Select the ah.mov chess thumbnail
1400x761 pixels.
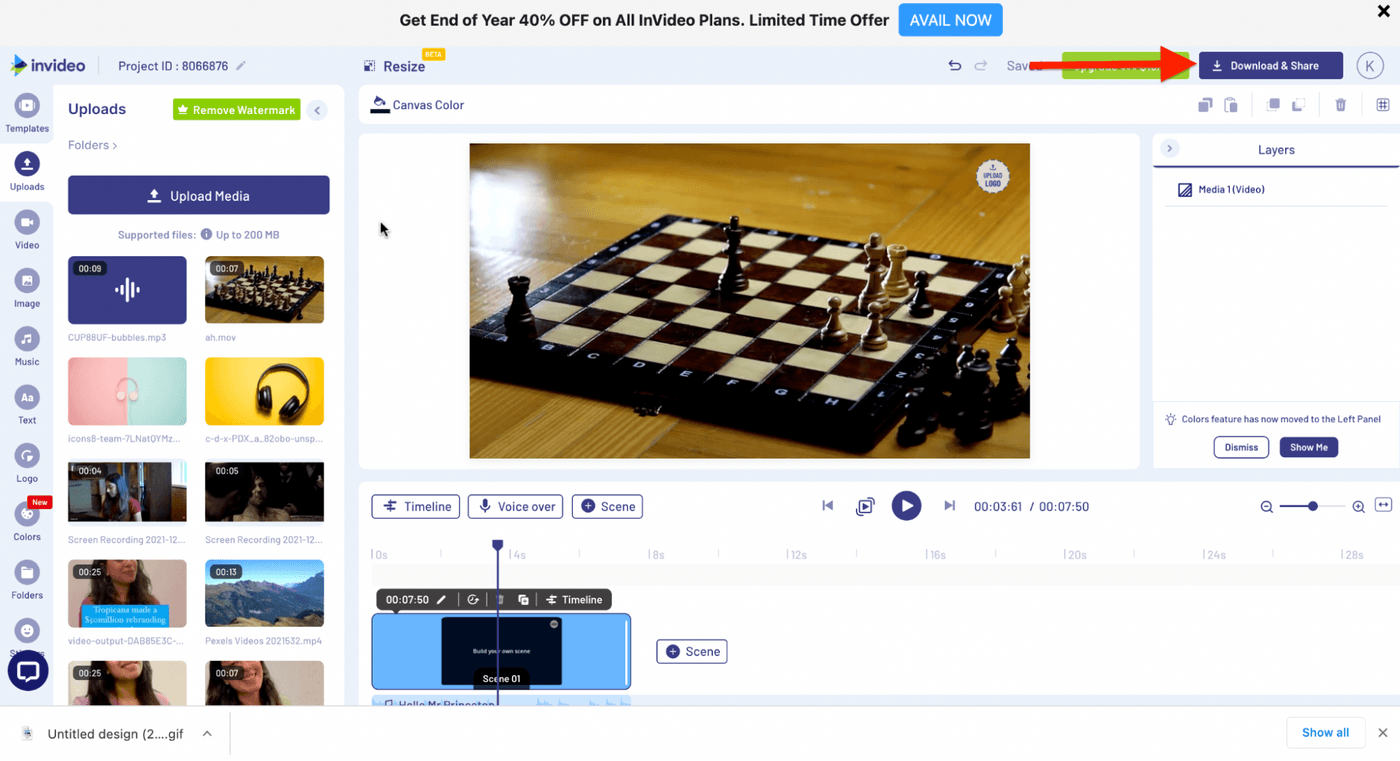(264, 290)
